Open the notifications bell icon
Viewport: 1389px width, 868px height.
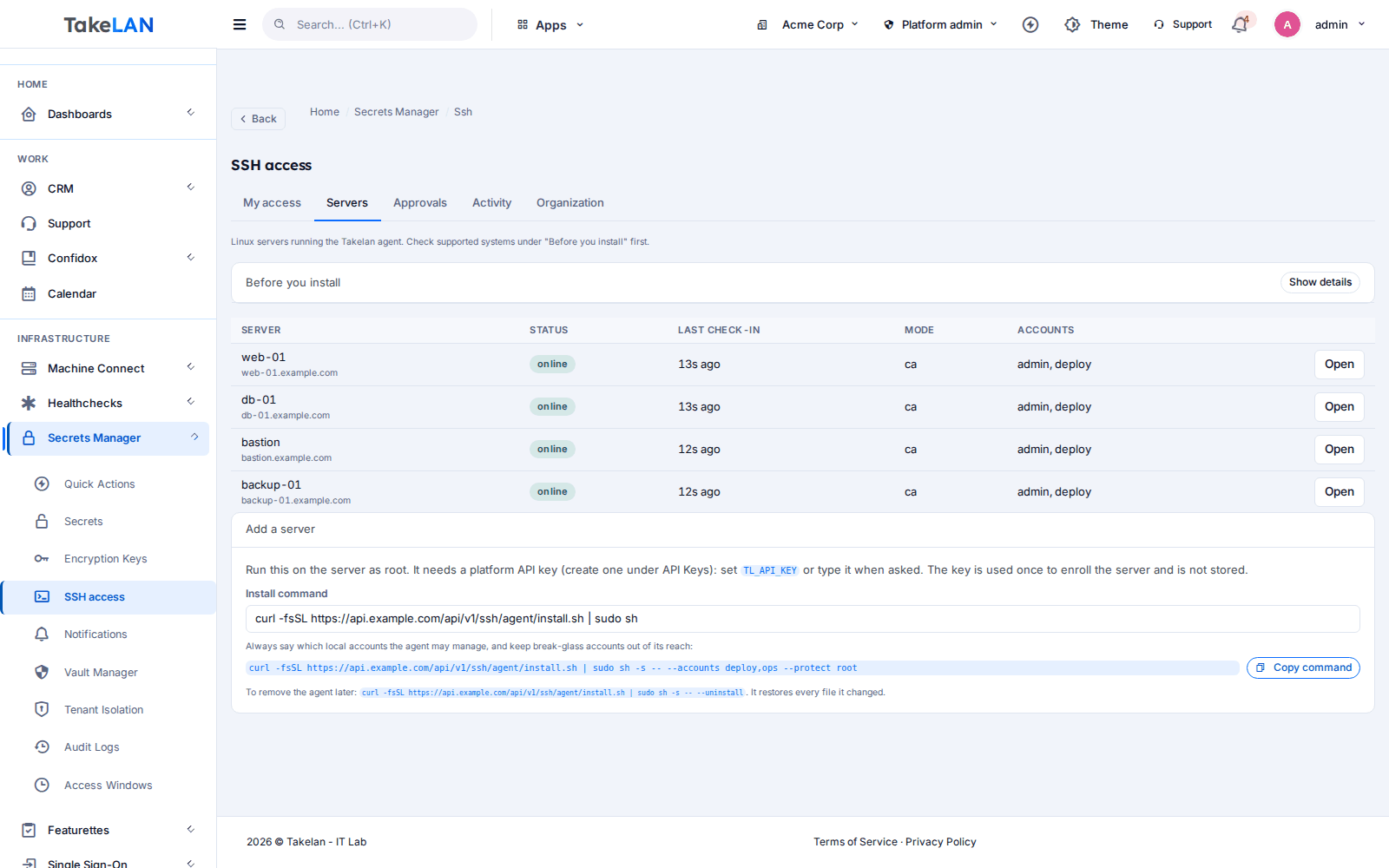tap(1240, 24)
